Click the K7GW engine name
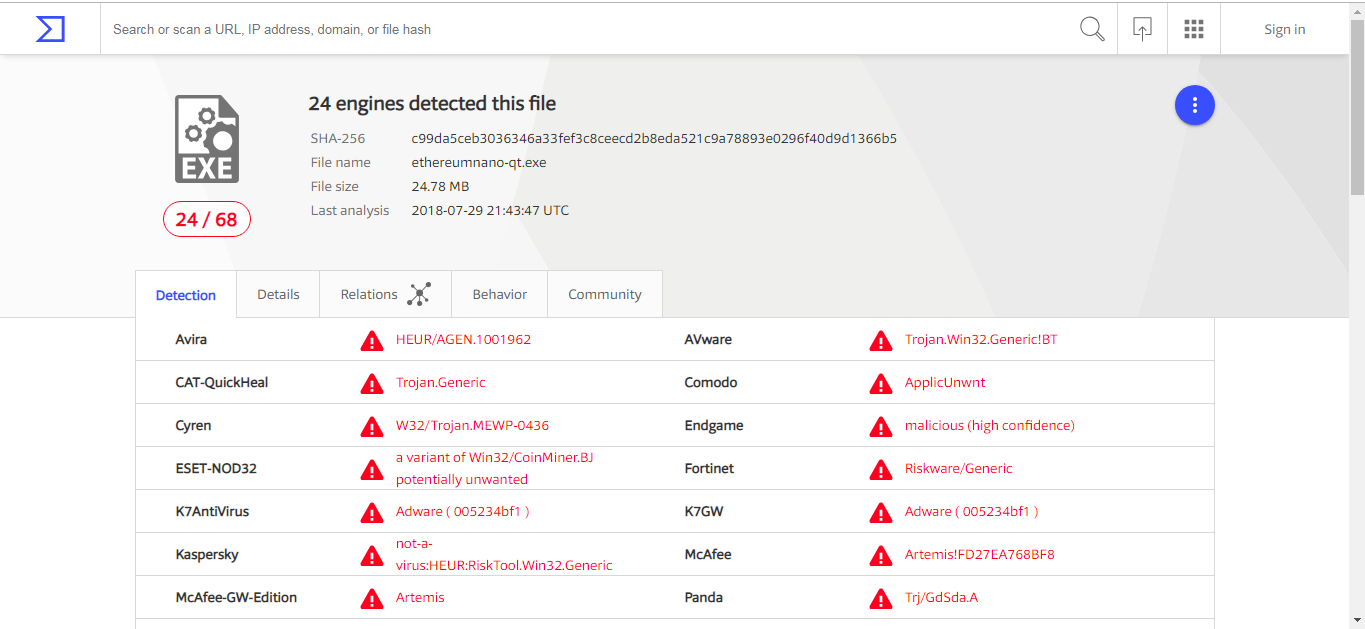 [x=704, y=511]
